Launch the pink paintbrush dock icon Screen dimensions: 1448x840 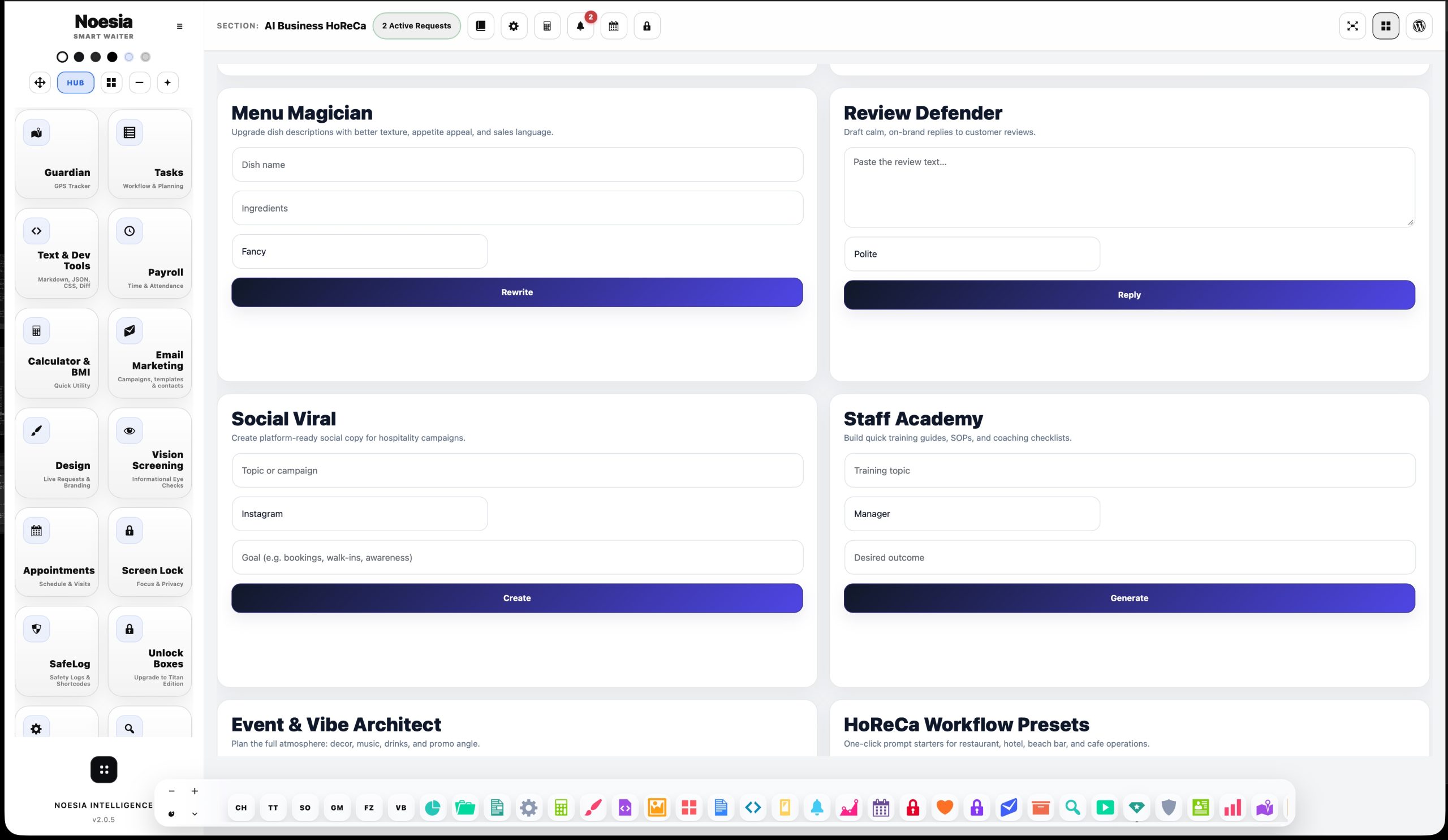click(x=593, y=807)
